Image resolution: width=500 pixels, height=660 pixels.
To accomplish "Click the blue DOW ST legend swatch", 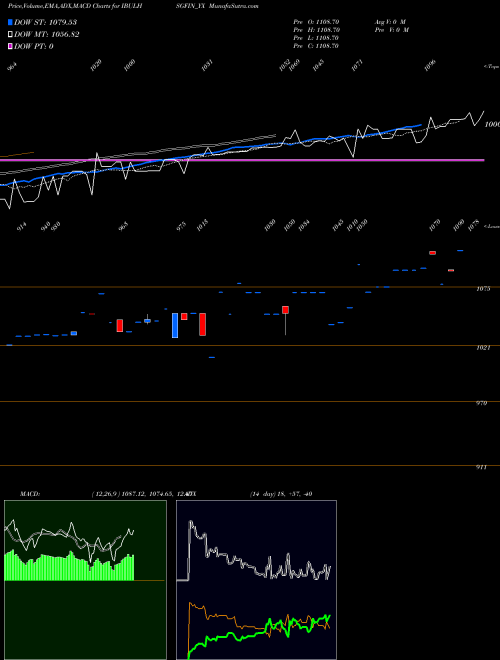I will (10, 22).
